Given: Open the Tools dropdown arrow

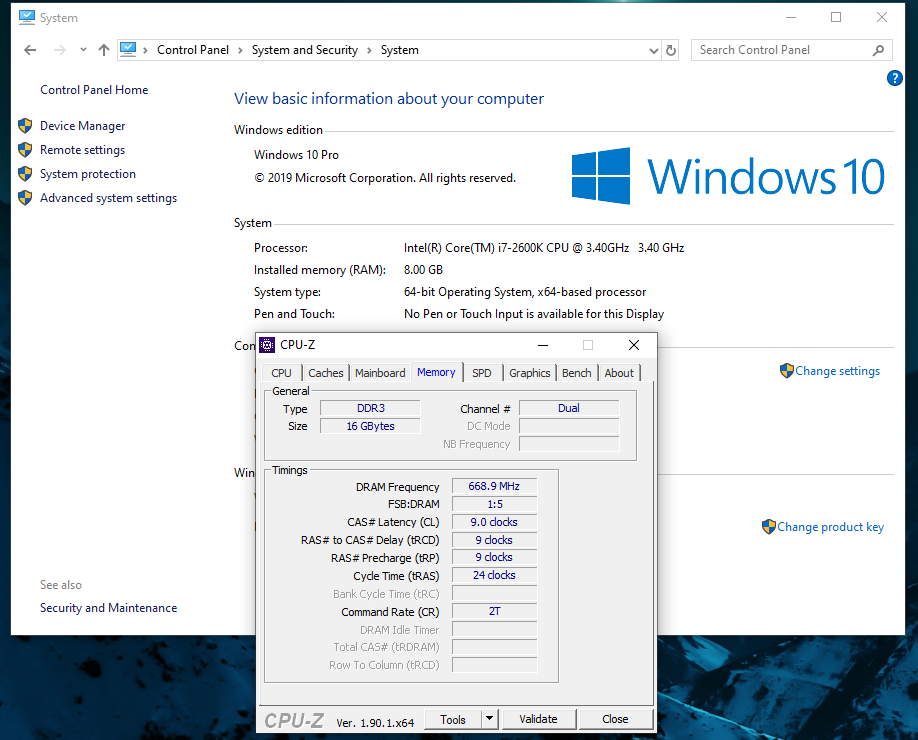Looking at the screenshot, I should [489, 719].
